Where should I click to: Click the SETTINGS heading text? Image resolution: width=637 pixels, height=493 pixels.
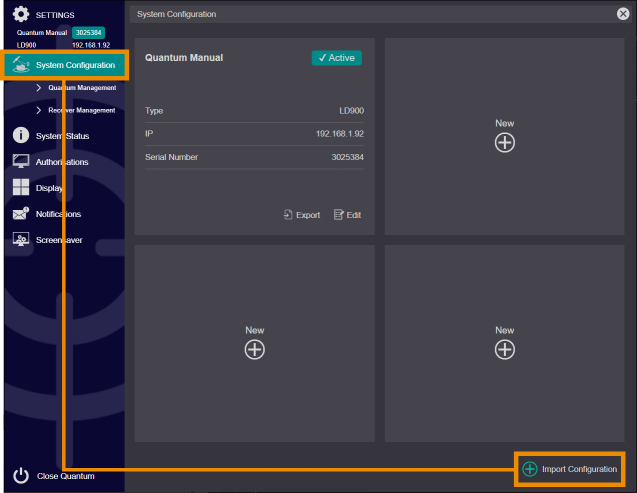pos(55,15)
